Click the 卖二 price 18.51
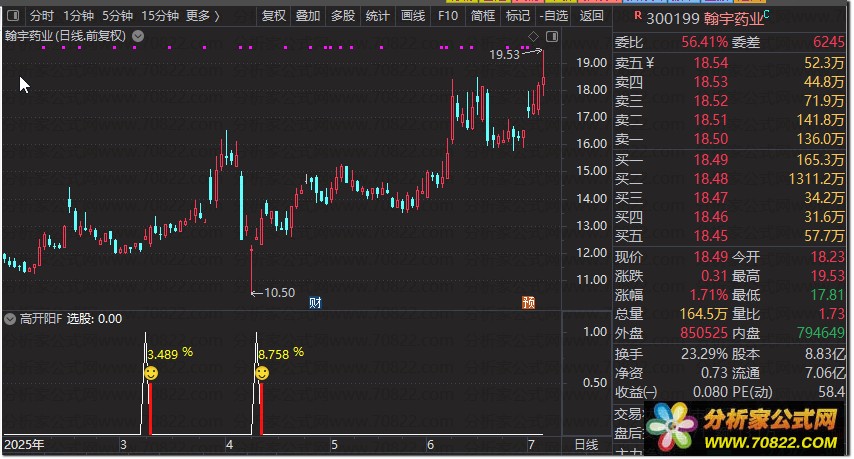Image resolution: width=854 pixels, height=459 pixels. pos(711,120)
